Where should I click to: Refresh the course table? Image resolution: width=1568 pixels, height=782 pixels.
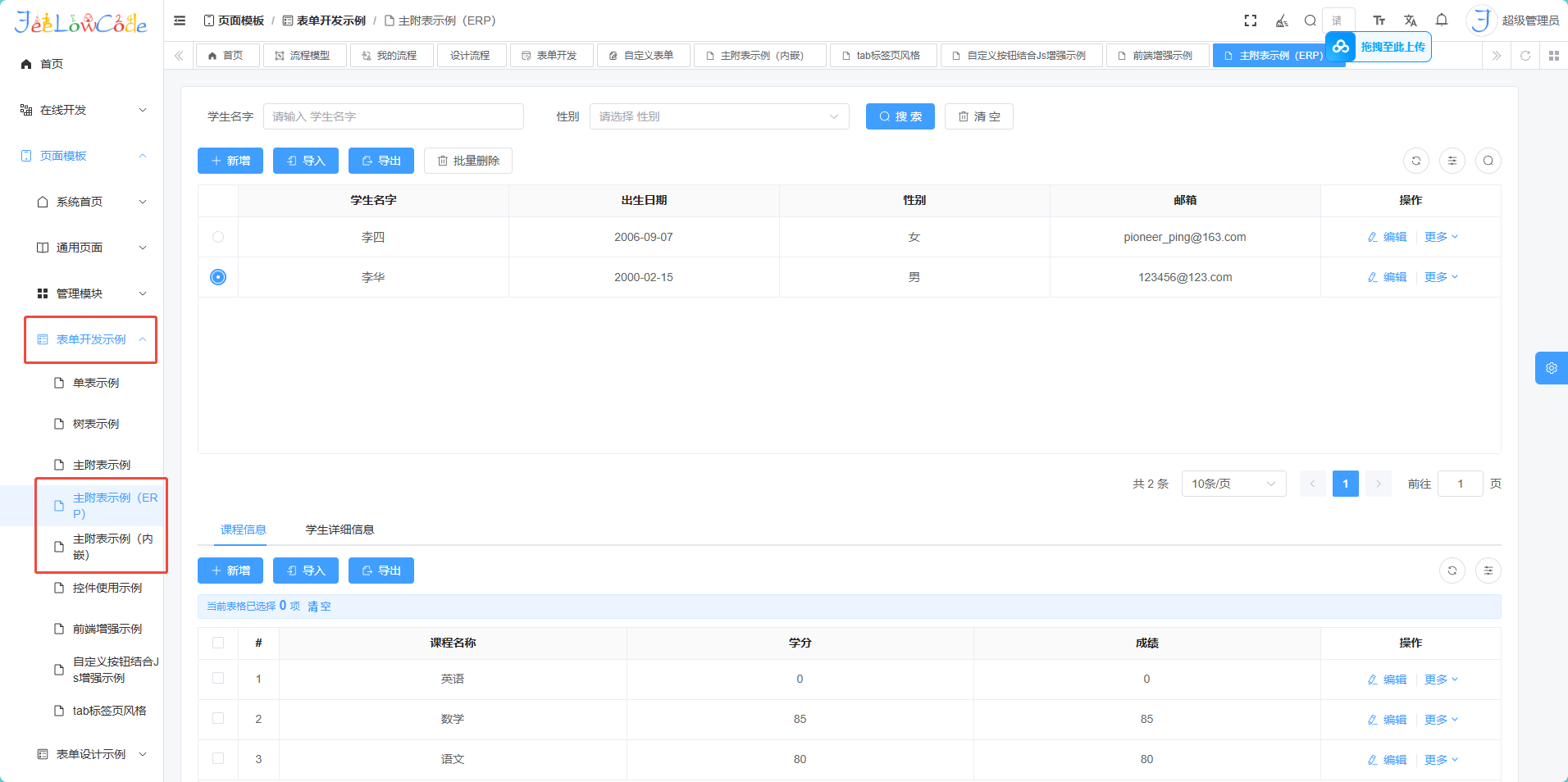[1452, 571]
